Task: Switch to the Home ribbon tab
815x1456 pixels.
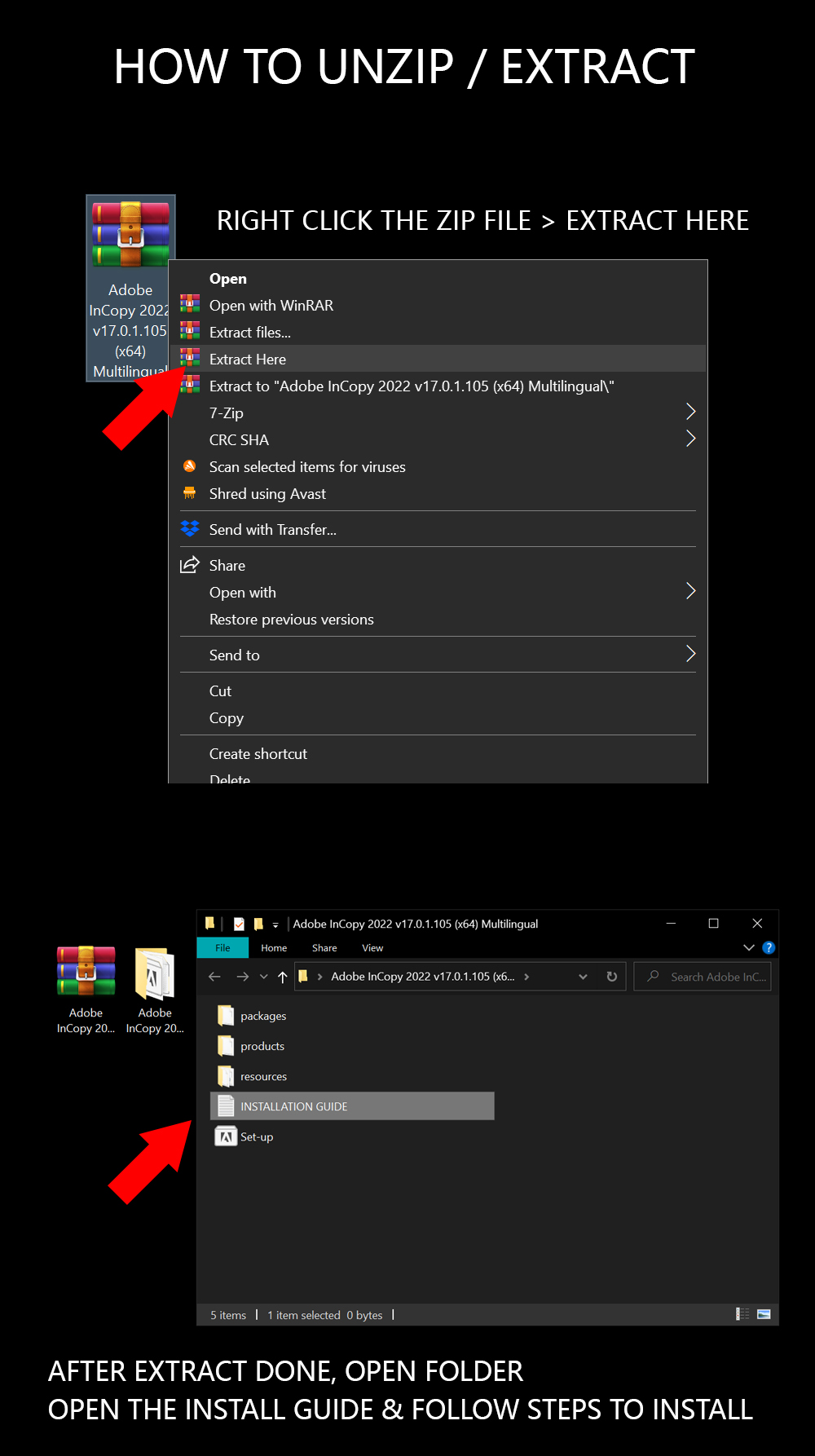Action: click(274, 948)
